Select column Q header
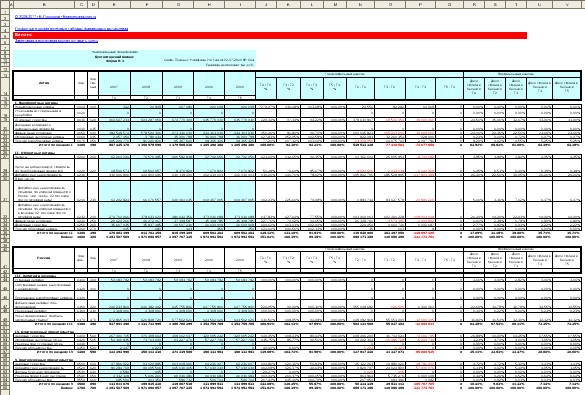Screen dimensions: 585x395 pos(449,4)
